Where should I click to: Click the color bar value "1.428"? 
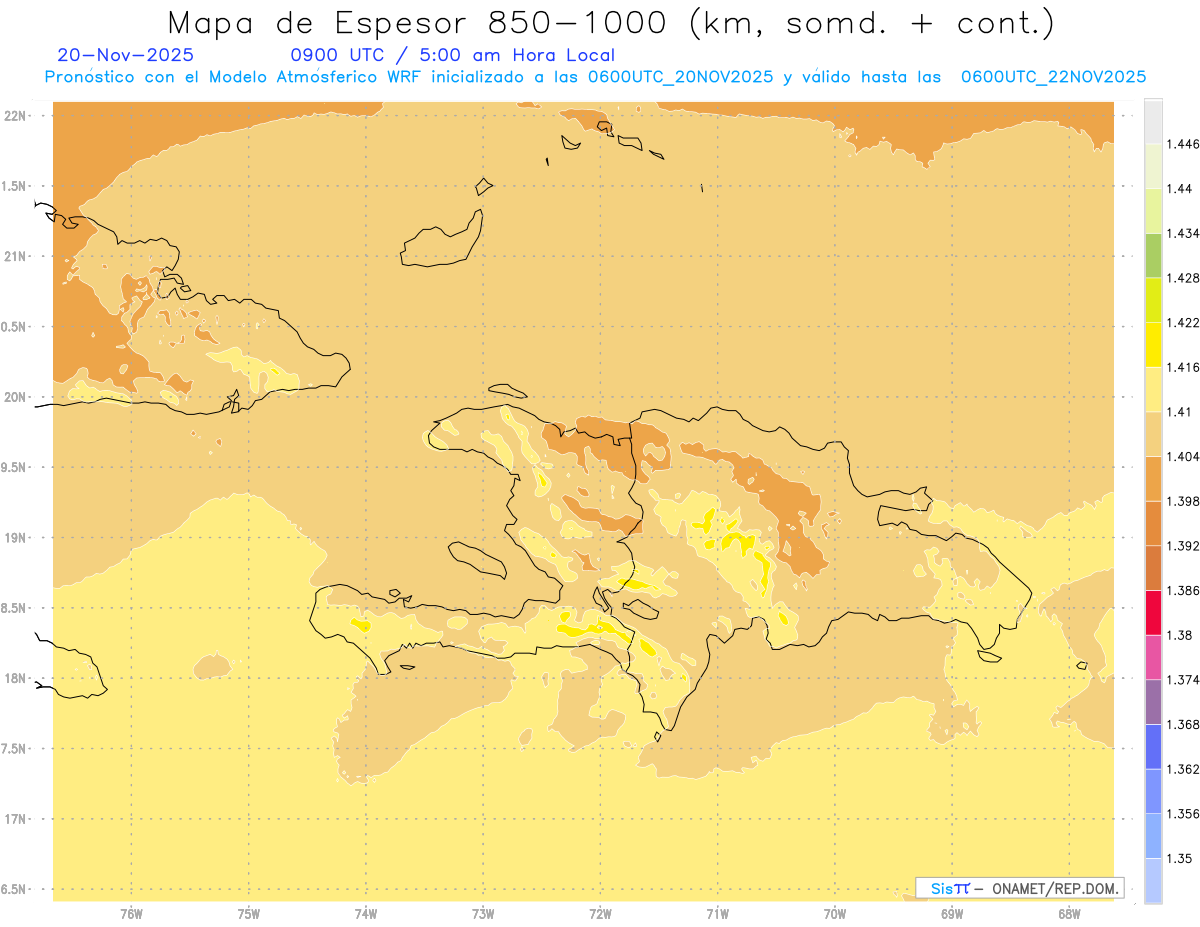point(1182,278)
